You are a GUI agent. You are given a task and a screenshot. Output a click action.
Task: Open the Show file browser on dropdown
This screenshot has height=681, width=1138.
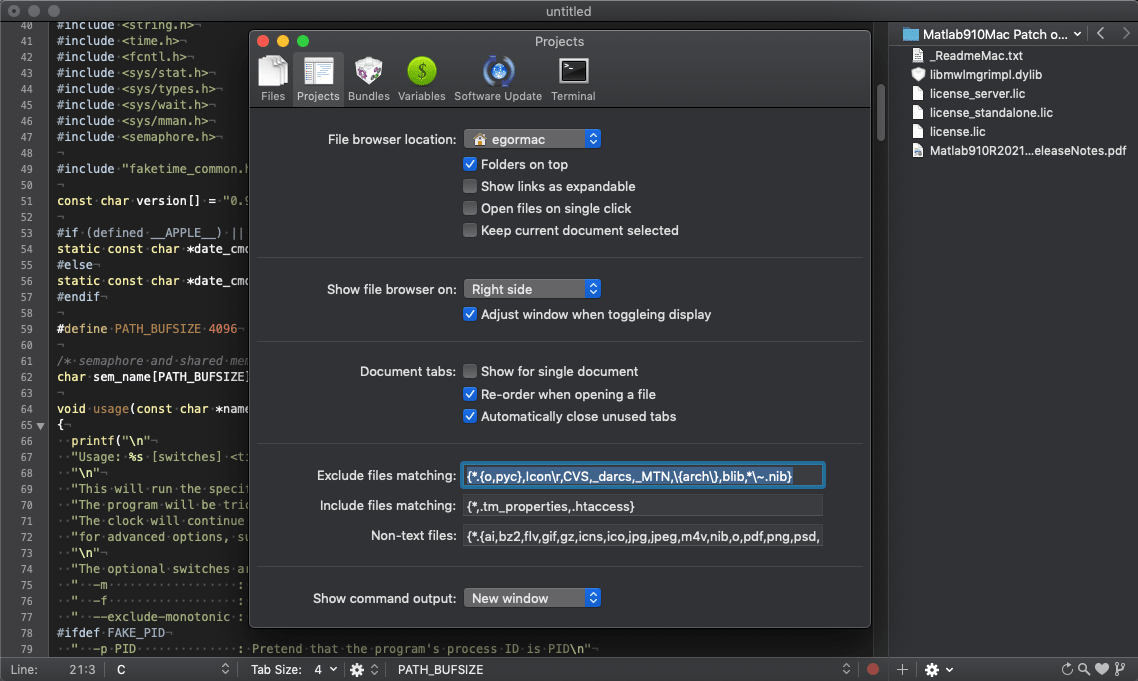(x=532, y=289)
